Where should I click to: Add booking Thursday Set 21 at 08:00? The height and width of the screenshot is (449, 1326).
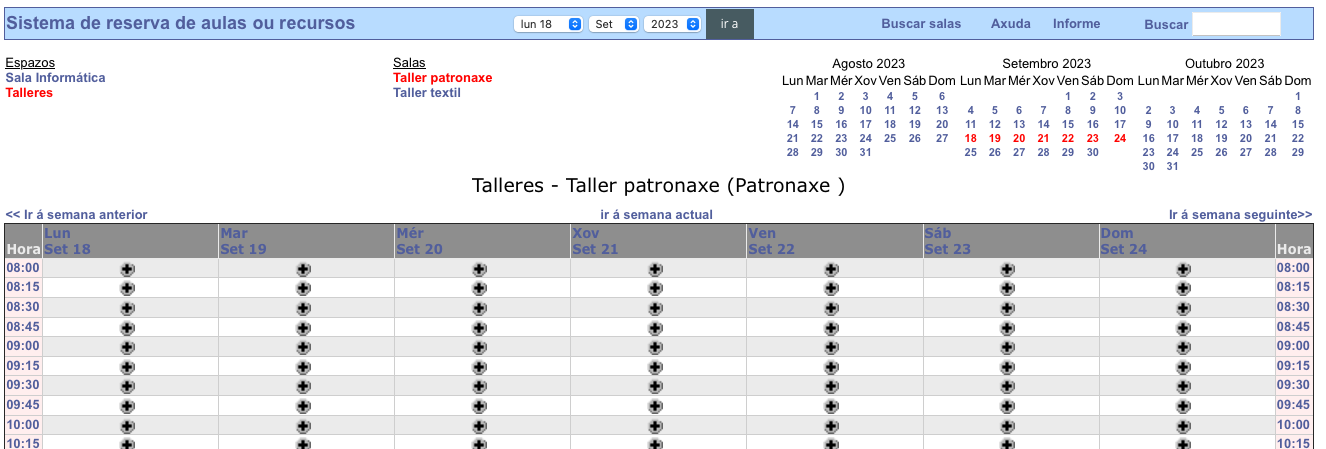coord(656,269)
